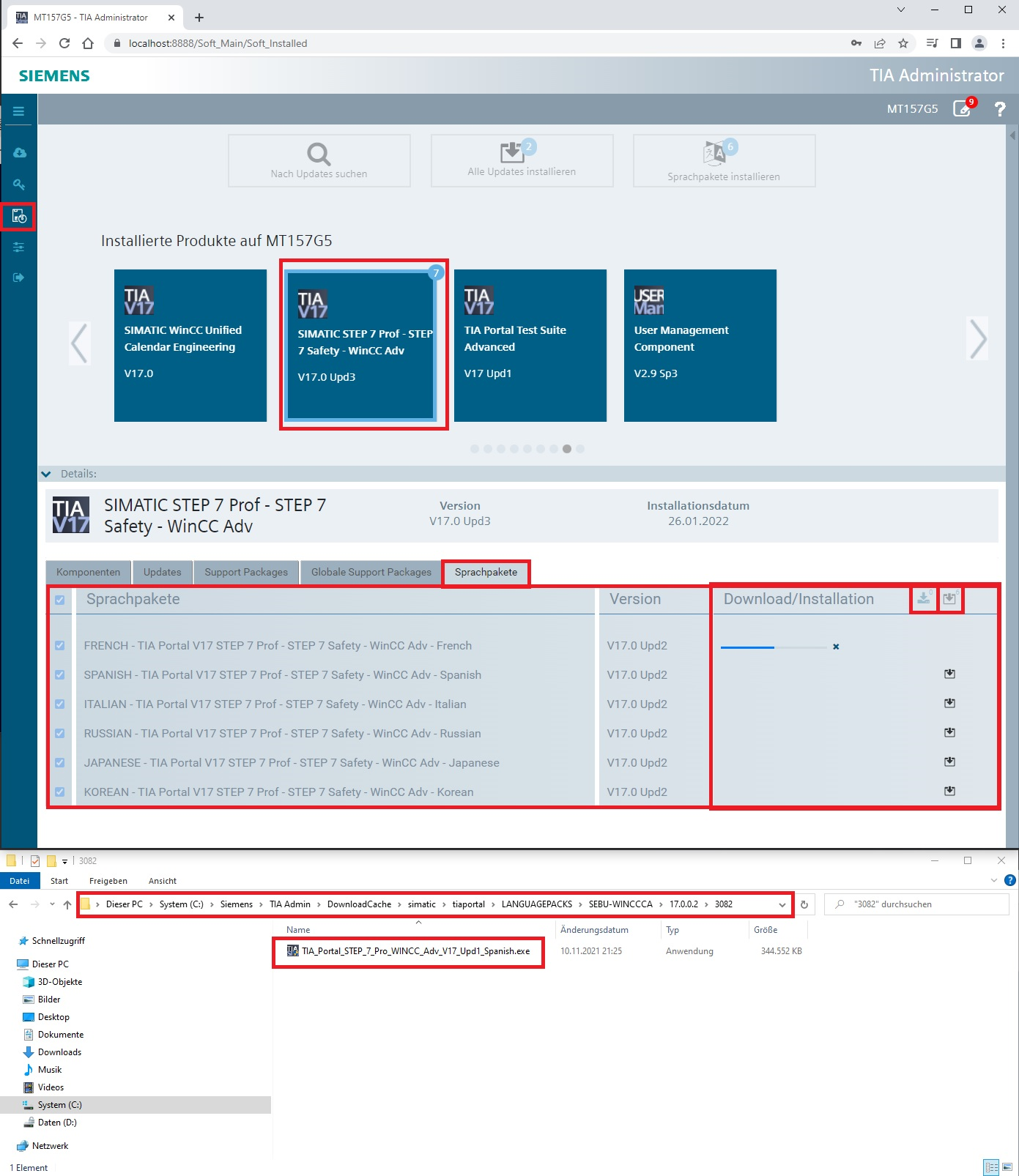This screenshot has height=1176, width=1019.
Task: Click Sprachpakete installieren button
Action: pos(725,160)
